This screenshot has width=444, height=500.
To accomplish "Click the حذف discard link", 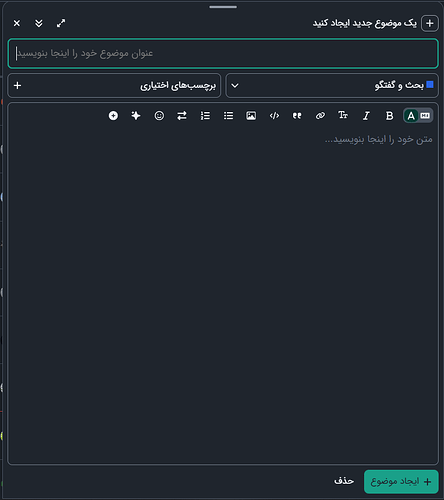I will pos(344,481).
